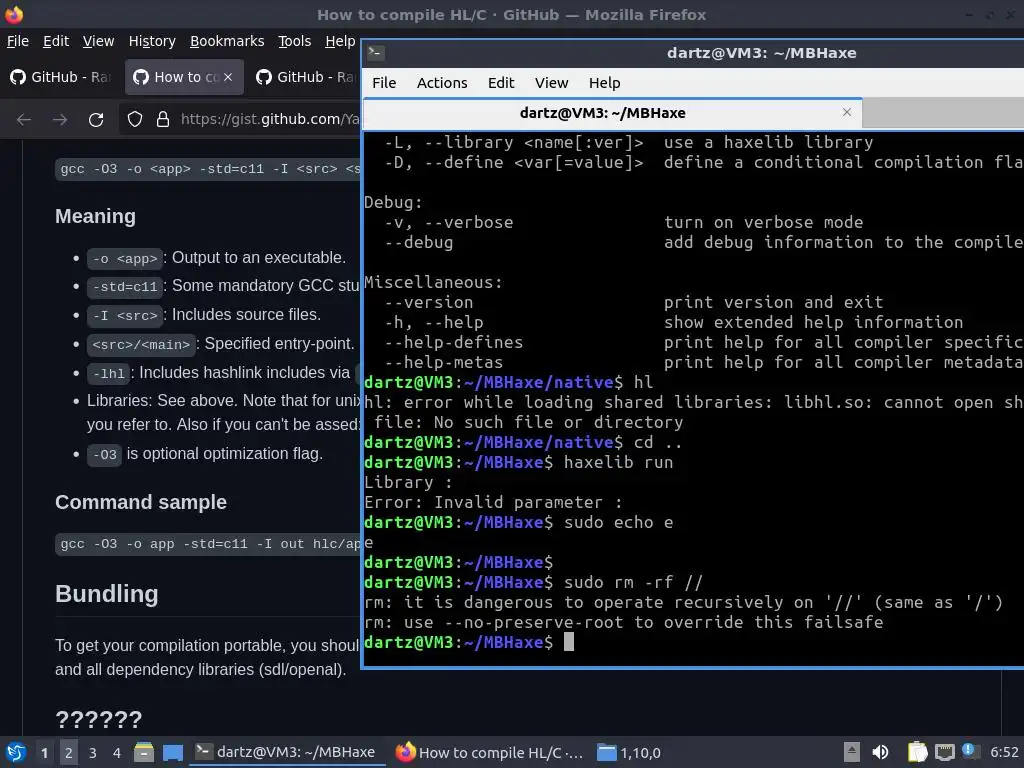The width and height of the screenshot is (1024, 768).
Task: Open Firefox History menu
Action: pos(152,41)
